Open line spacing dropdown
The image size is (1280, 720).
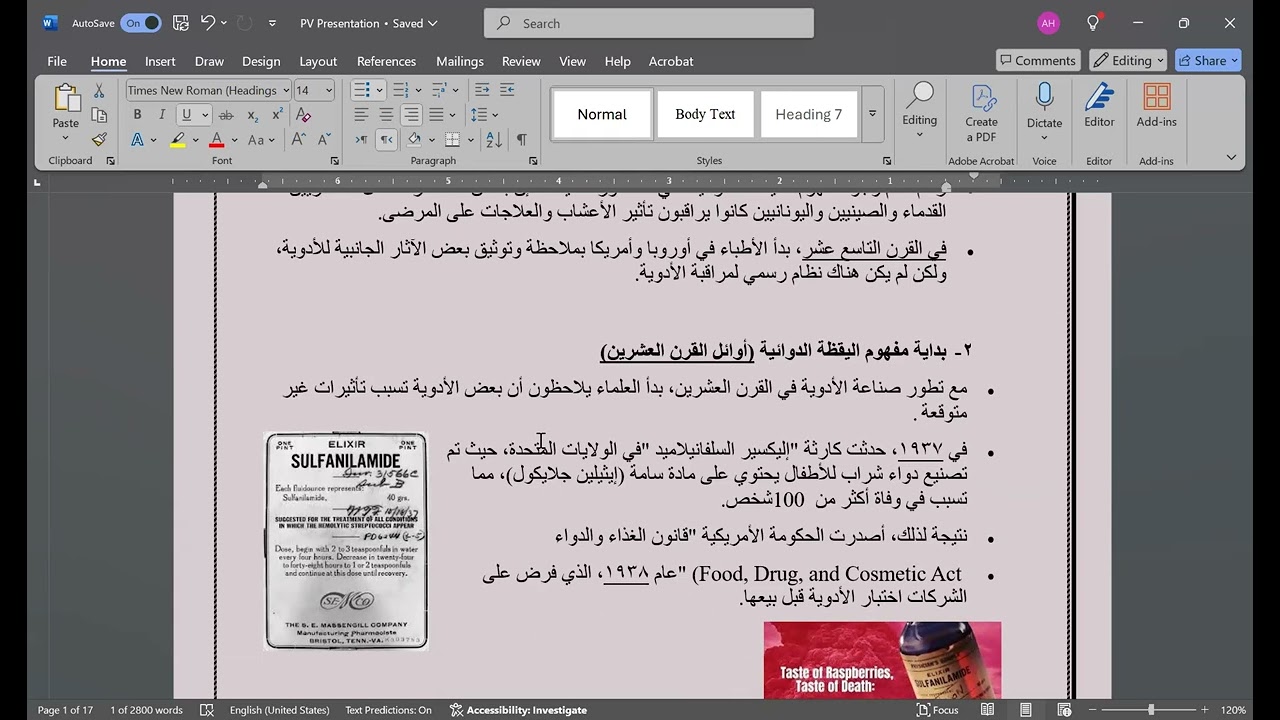495,115
